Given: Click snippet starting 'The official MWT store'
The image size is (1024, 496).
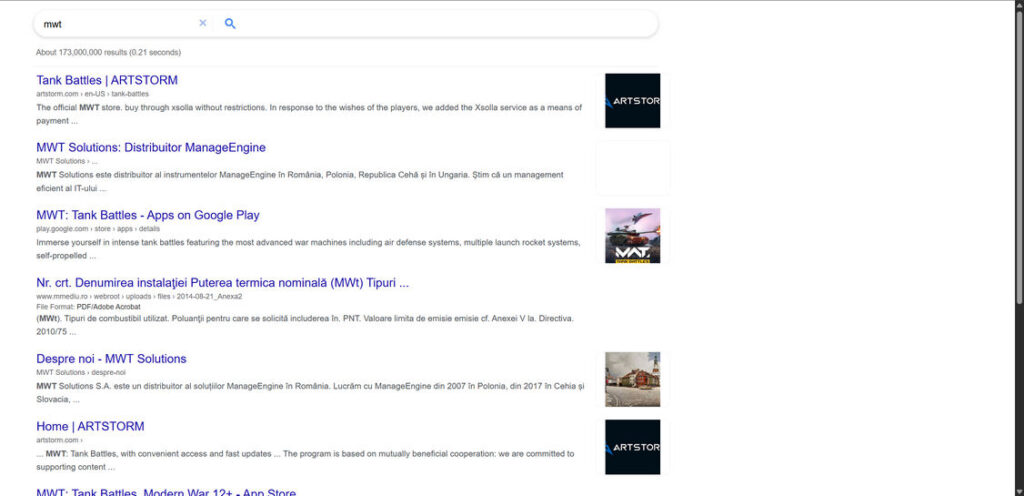Looking at the screenshot, I should pos(309,114).
